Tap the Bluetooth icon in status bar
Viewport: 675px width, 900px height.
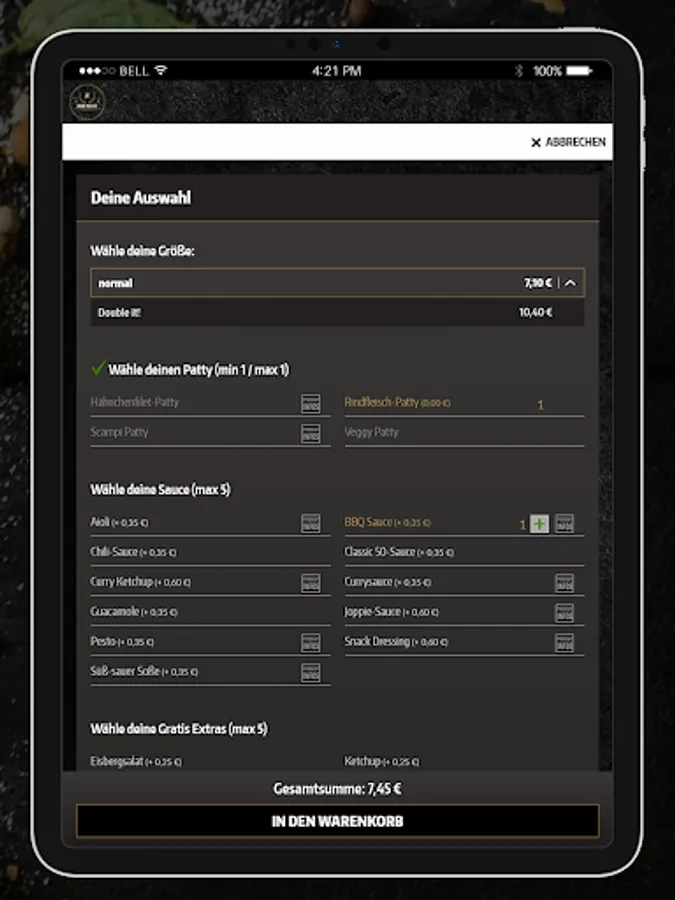click(x=519, y=71)
